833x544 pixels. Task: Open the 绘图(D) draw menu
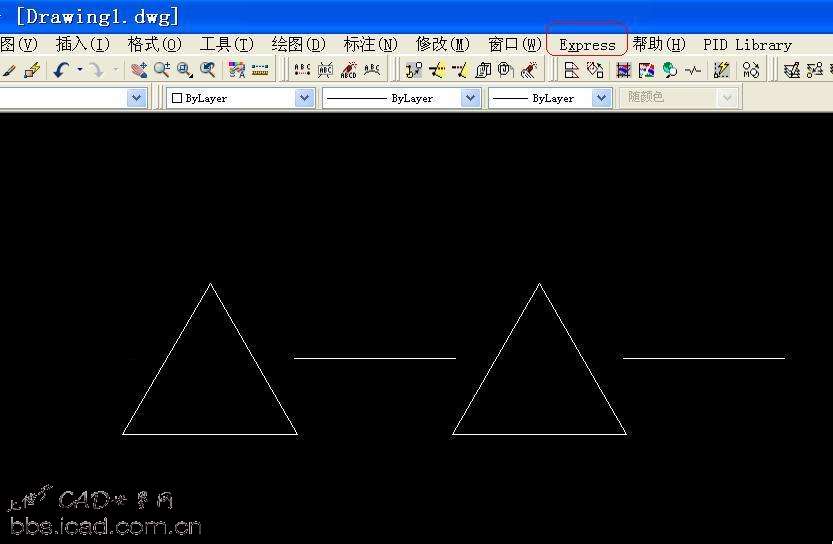point(298,44)
